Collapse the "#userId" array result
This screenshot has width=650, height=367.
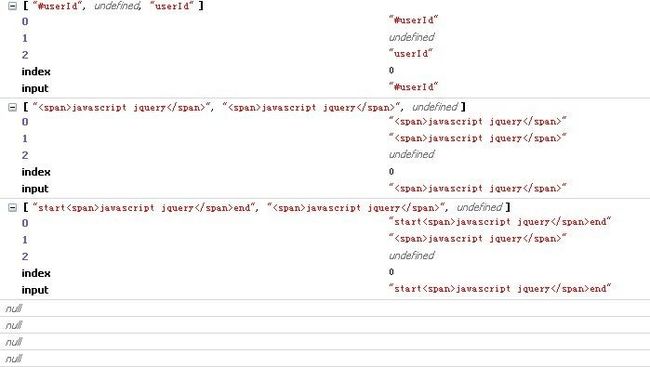[x=12, y=6]
